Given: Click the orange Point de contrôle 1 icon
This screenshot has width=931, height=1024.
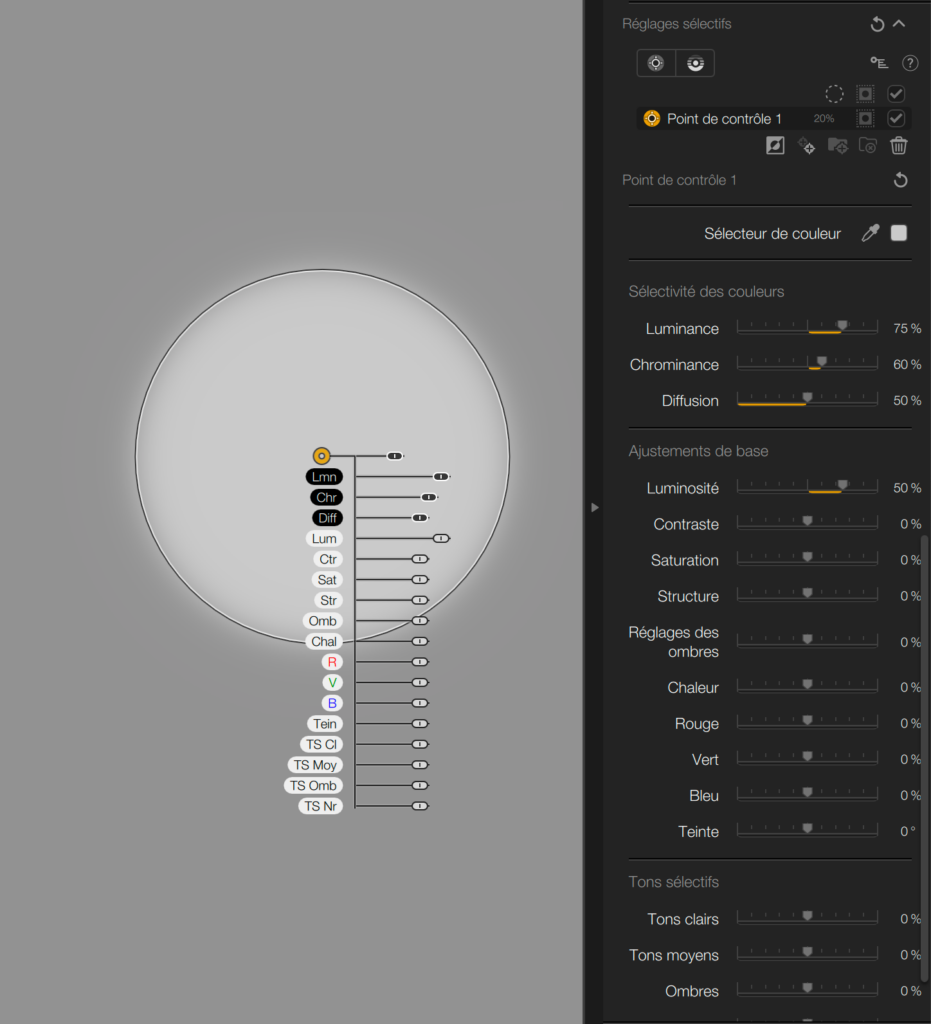Looking at the screenshot, I should tap(652, 118).
